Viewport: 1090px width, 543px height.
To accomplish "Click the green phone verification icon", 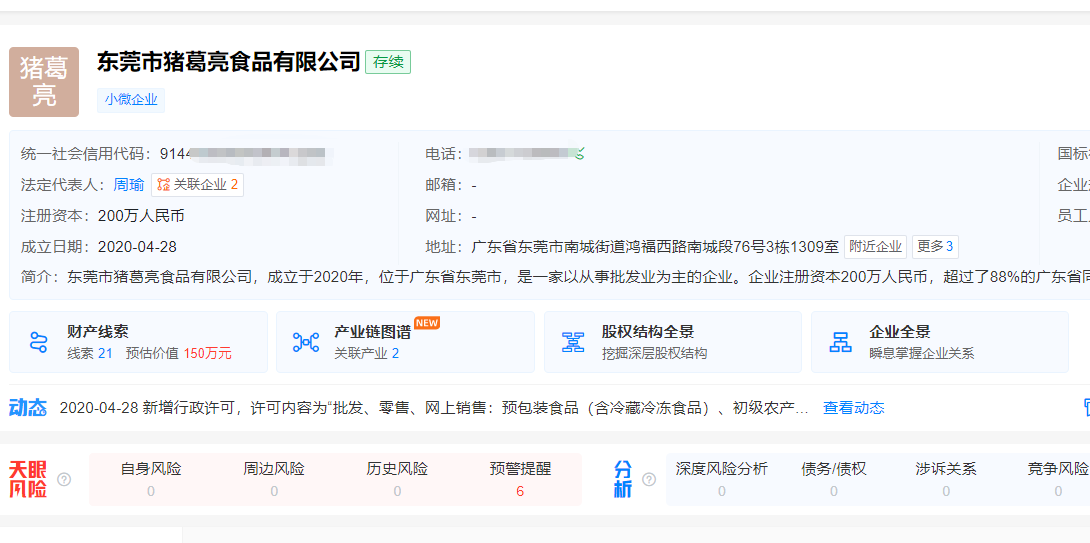I will coord(578,154).
